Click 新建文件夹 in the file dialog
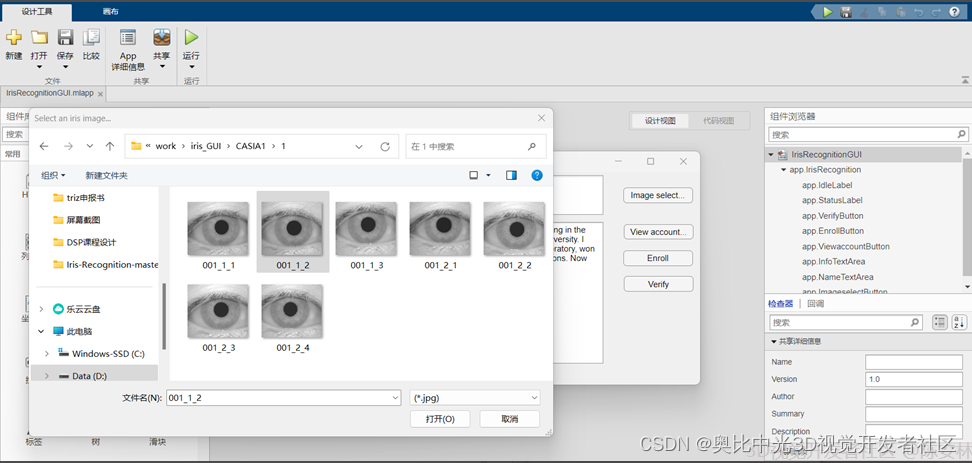 (107, 175)
